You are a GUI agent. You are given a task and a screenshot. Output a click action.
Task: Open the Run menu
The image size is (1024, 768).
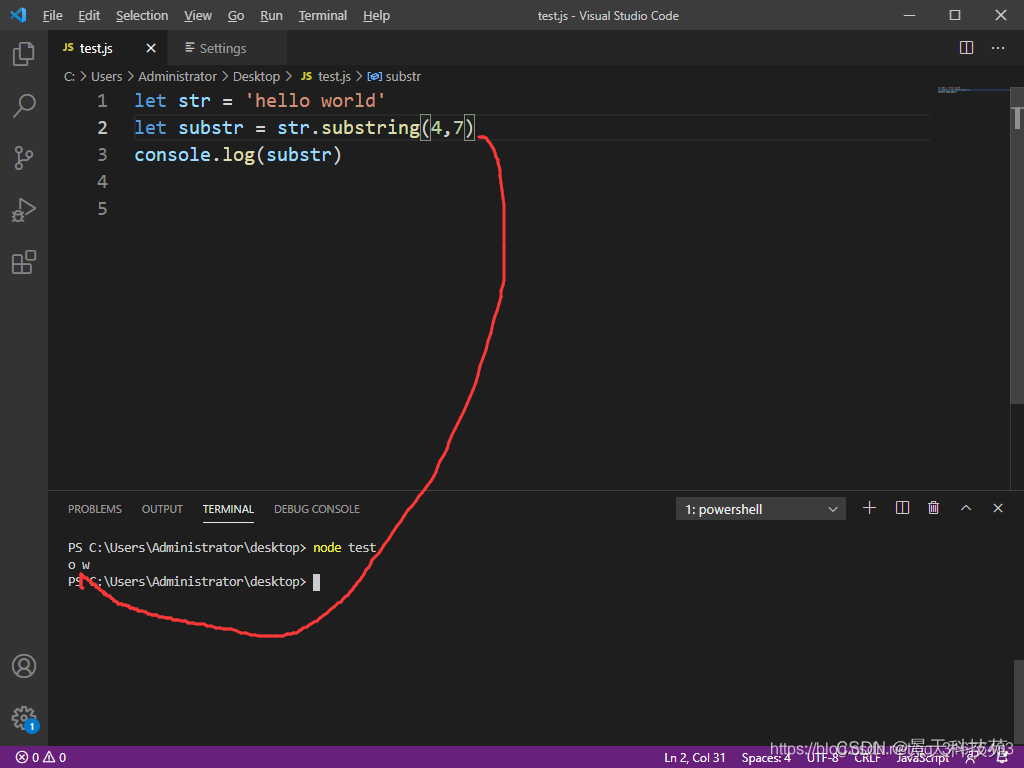point(271,16)
